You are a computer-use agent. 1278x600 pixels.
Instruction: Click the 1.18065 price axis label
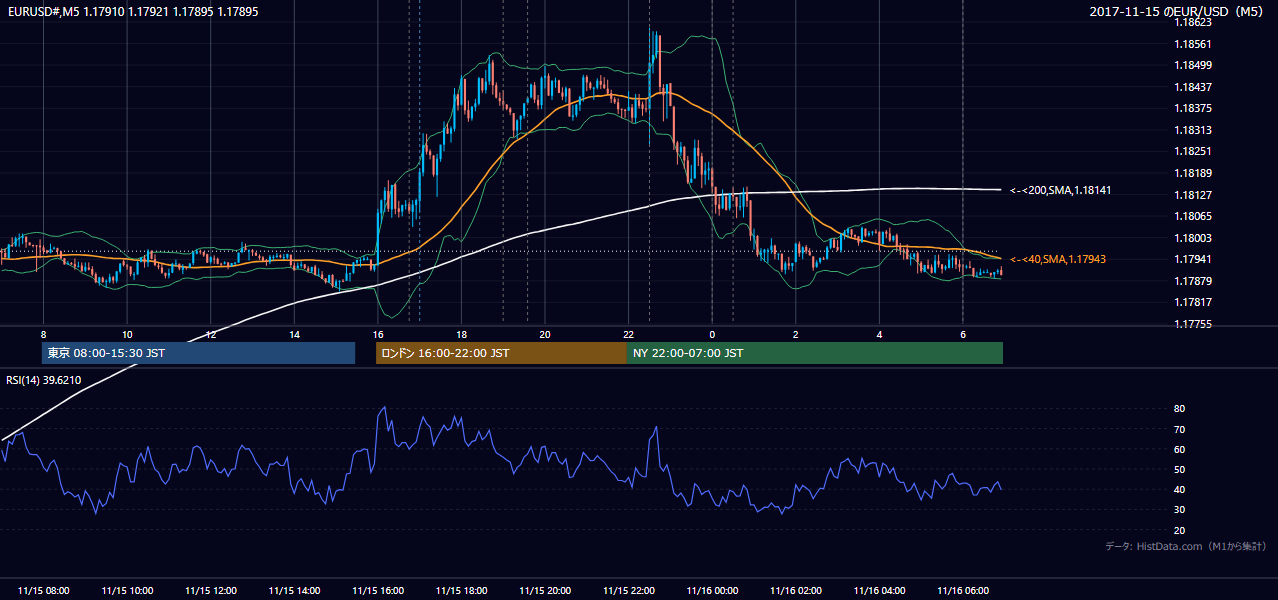click(x=1194, y=216)
